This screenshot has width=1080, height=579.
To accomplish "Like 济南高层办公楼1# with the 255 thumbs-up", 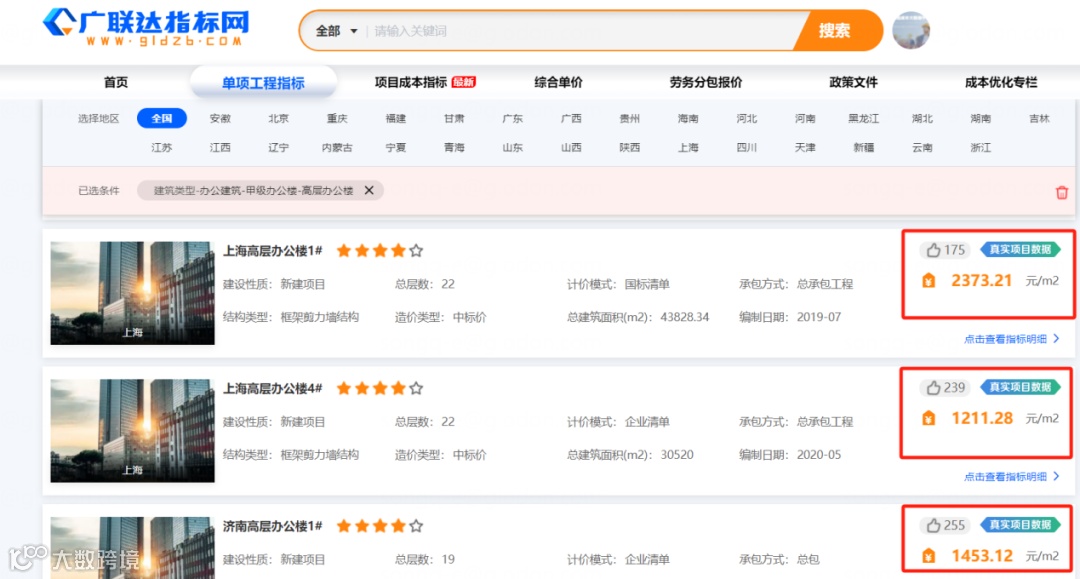I will [x=945, y=525].
